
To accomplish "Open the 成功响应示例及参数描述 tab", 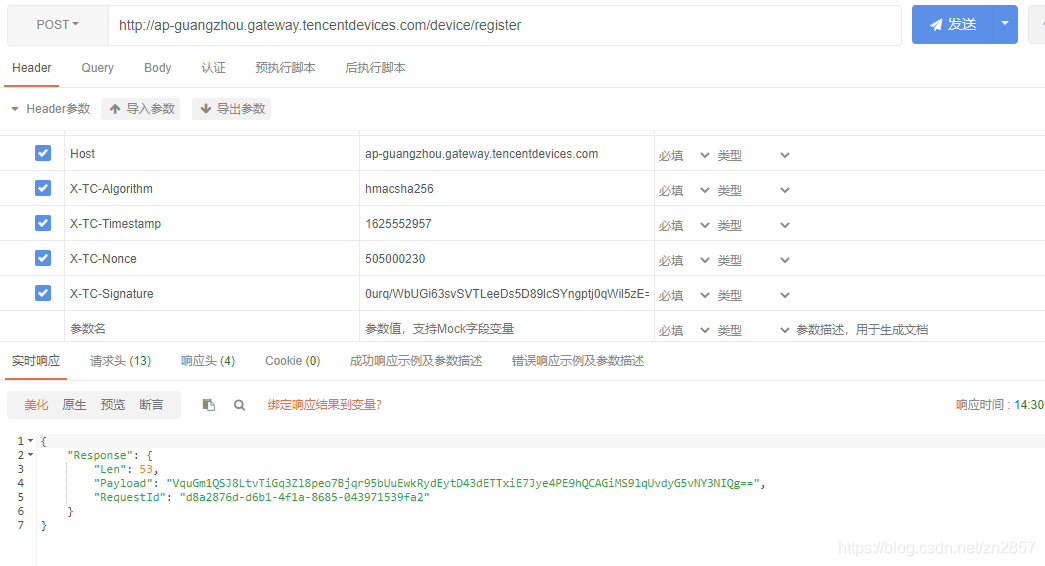I will 416,361.
